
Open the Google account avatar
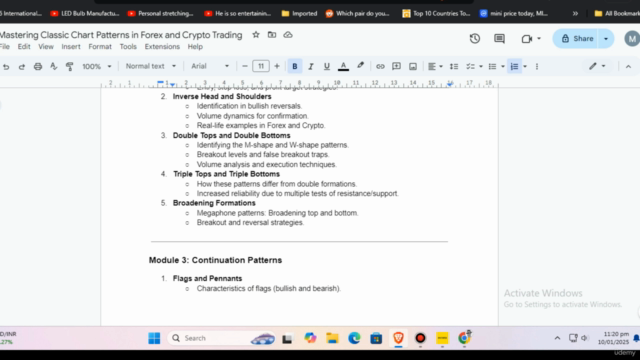[632, 39]
